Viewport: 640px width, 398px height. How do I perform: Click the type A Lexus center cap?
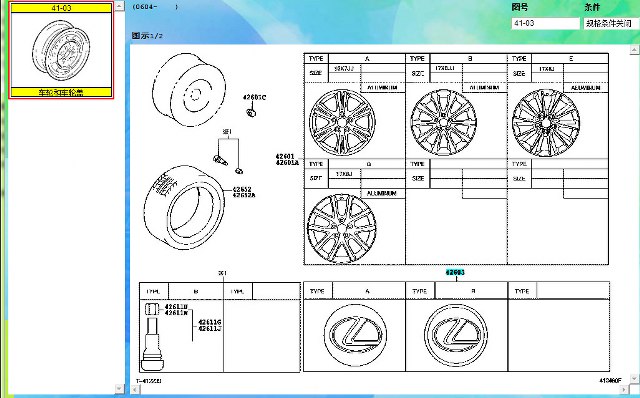tap(355, 334)
